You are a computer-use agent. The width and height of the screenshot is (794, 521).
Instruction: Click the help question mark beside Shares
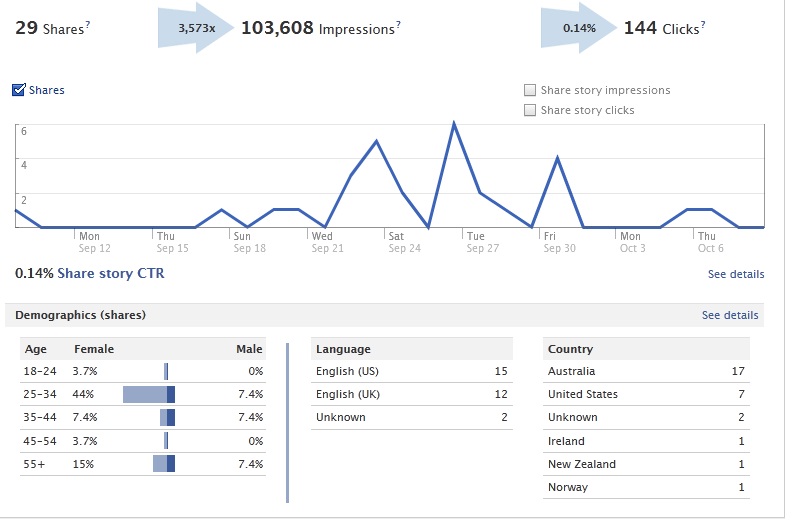point(88,24)
